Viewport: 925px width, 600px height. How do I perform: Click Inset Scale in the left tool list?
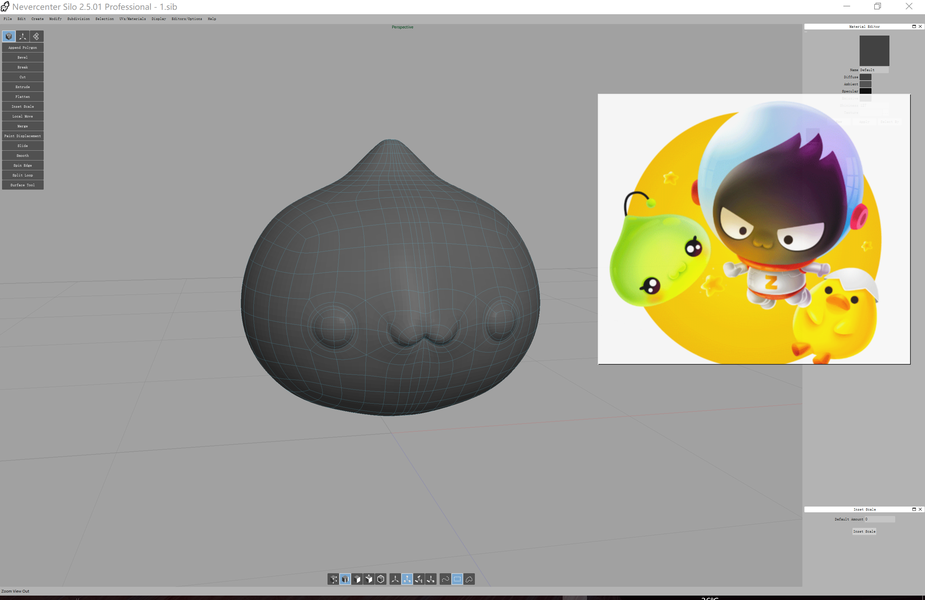(x=22, y=107)
